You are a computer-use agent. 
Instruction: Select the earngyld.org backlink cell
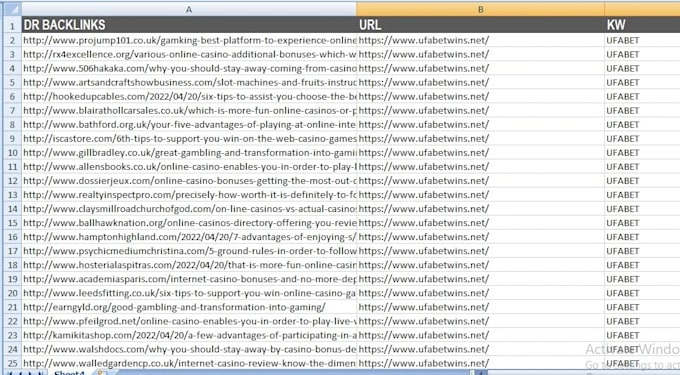[x=189, y=307]
